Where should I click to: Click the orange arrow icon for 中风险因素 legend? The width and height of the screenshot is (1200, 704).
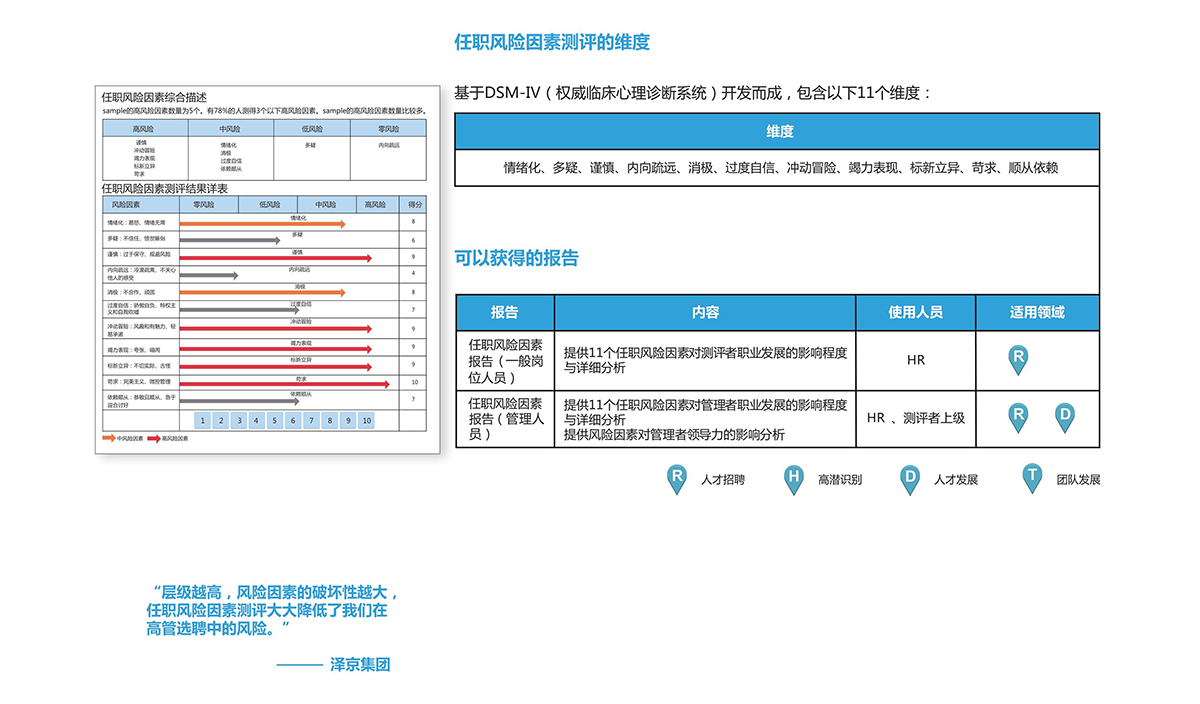pos(108,438)
